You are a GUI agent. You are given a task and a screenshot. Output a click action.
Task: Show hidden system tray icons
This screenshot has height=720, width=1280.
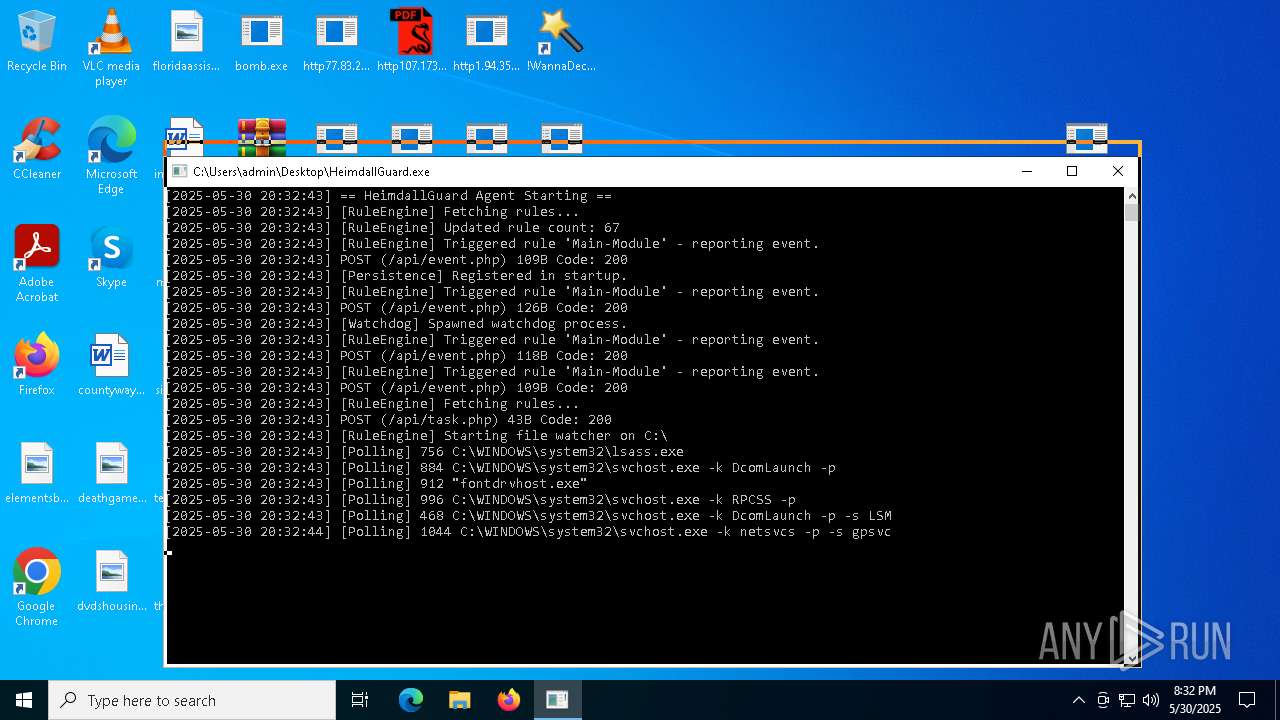[x=1078, y=700]
